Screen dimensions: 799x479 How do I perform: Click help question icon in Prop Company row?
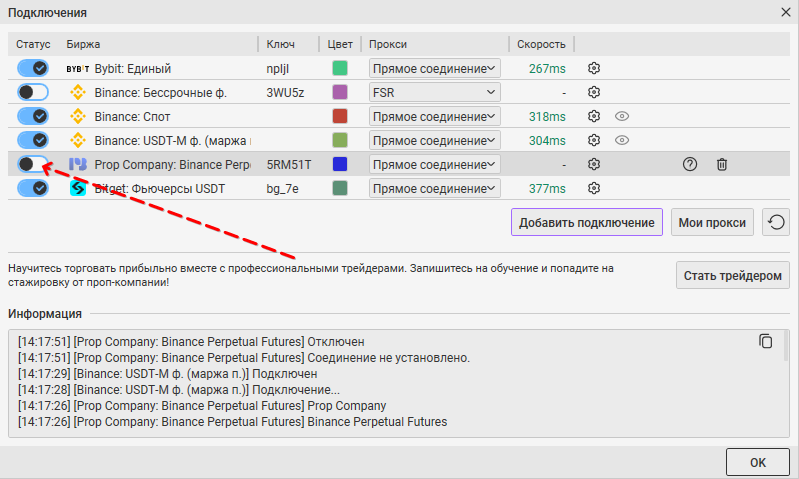coord(690,164)
